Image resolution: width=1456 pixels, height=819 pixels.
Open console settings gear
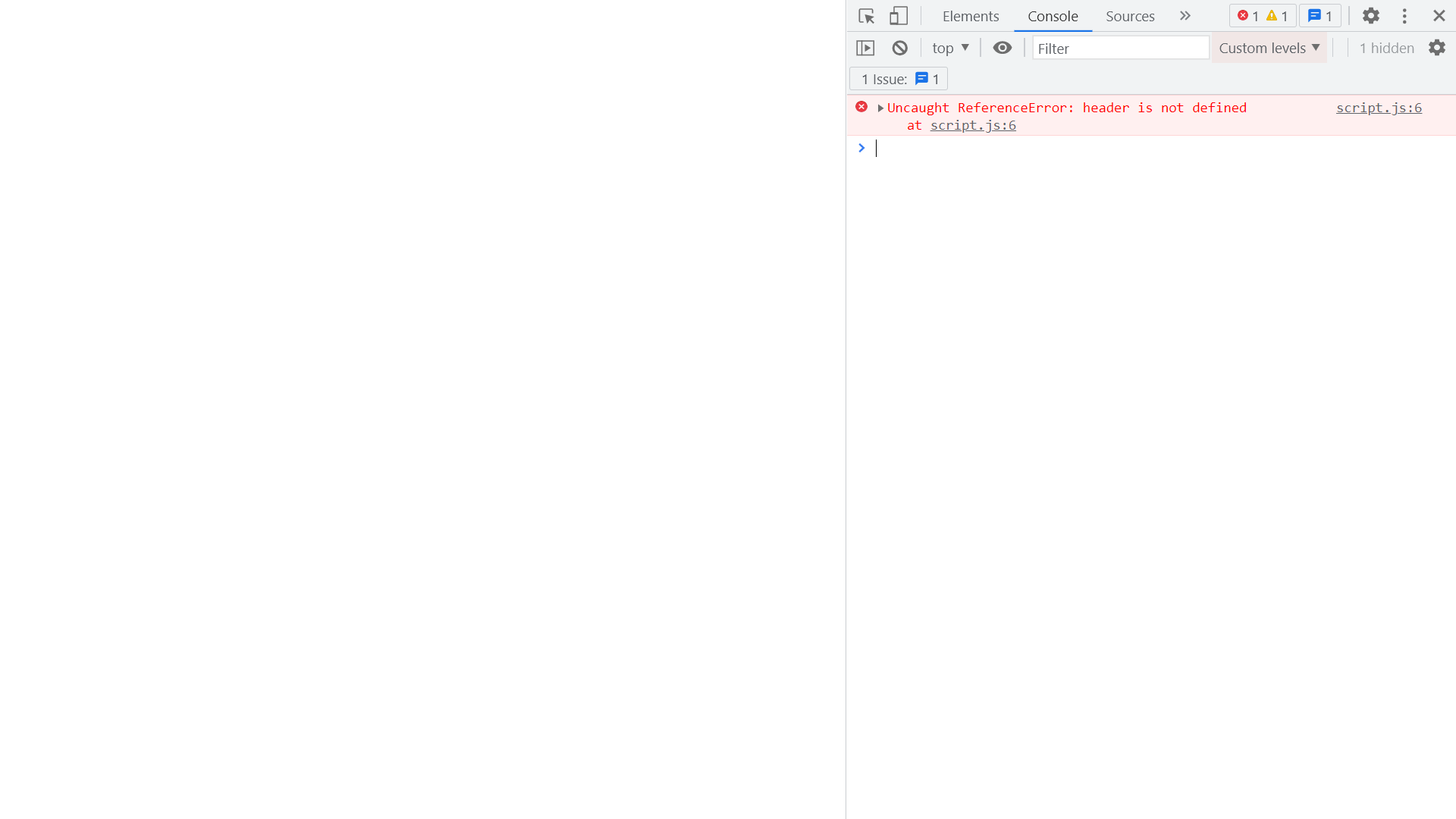click(x=1437, y=48)
